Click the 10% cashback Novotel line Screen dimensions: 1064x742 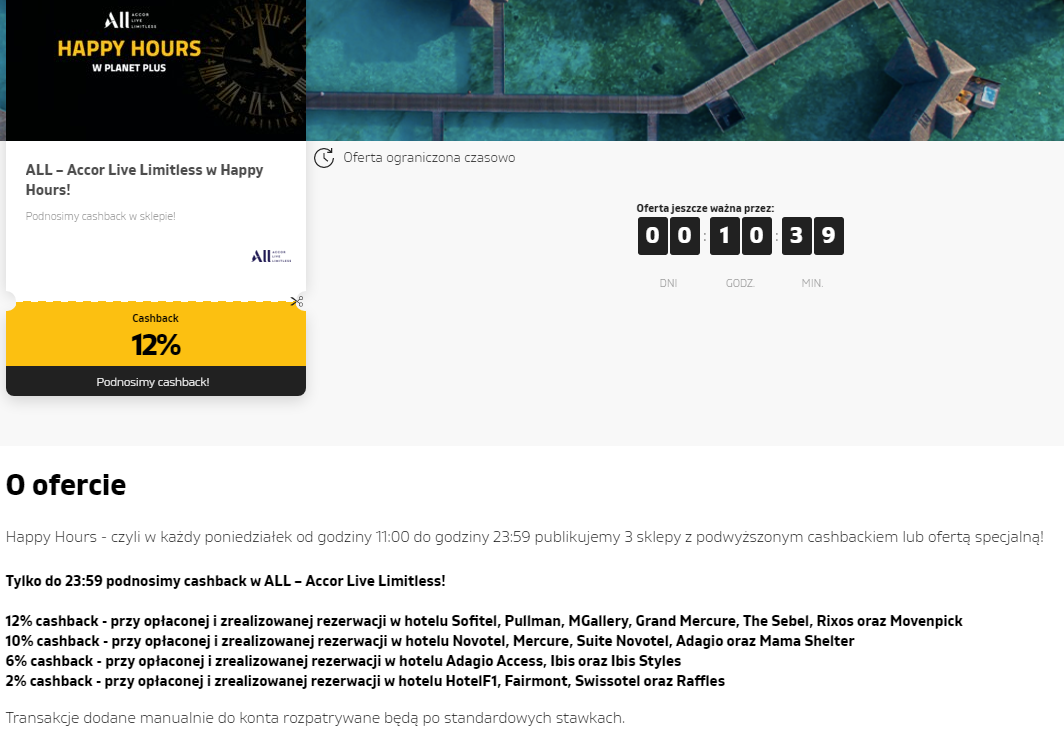coord(430,641)
